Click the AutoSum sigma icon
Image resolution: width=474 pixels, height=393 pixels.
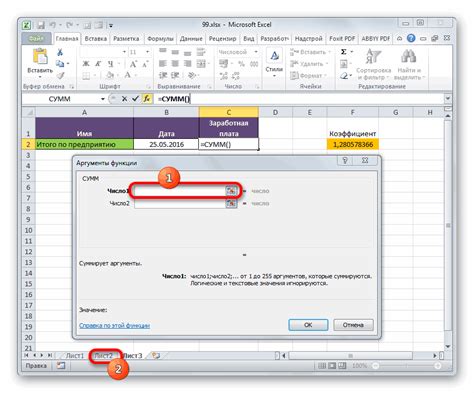[344, 52]
